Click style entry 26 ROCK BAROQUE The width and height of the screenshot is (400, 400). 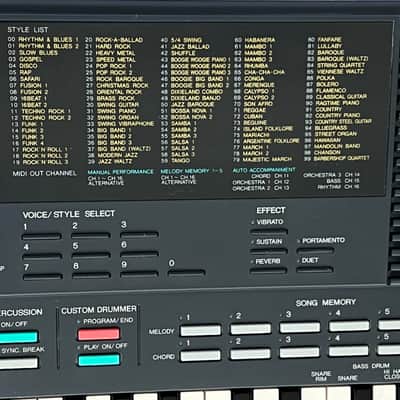(115, 79)
